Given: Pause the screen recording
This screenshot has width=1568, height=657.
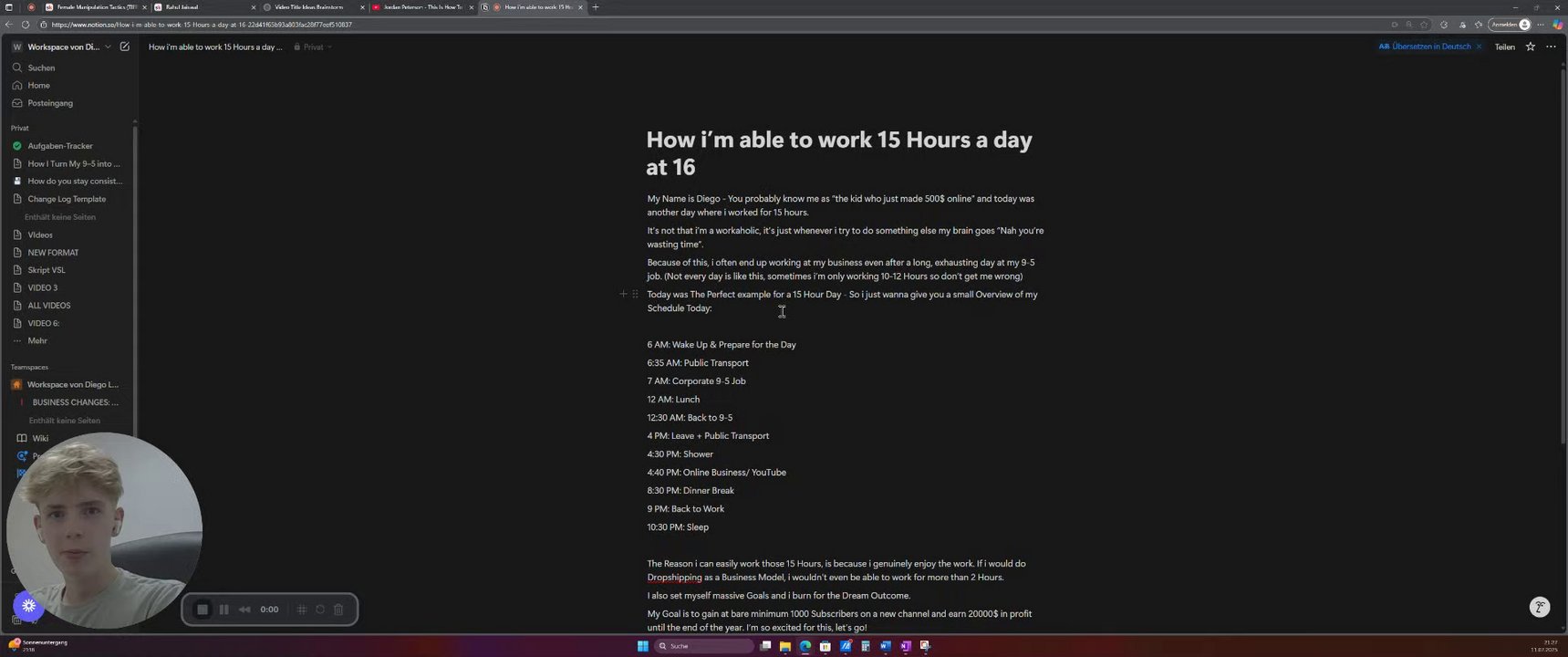Looking at the screenshot, I should pos(223,610).
